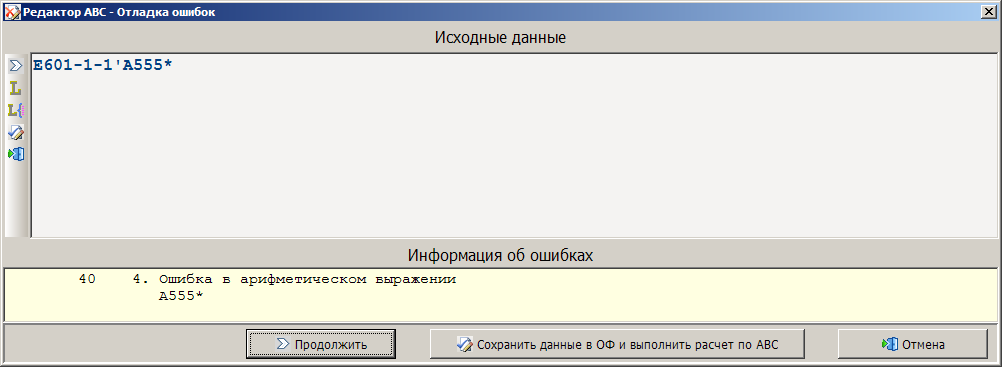Close the Редактор АВС window
The height and width of the screenshot is (367, 1002).
tap(990, 12)
